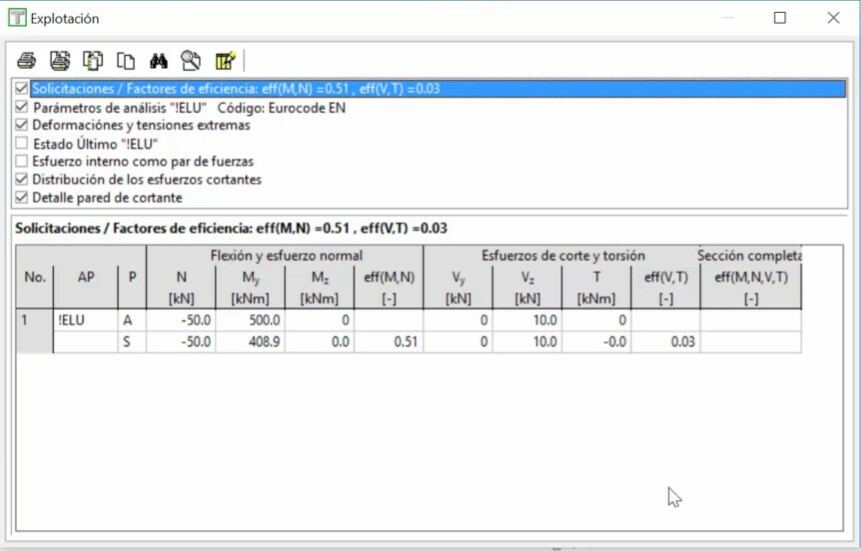Toggle Deformaciónes y tensiones extremas checkbox
Screen dimensions: 861x551
22,126
